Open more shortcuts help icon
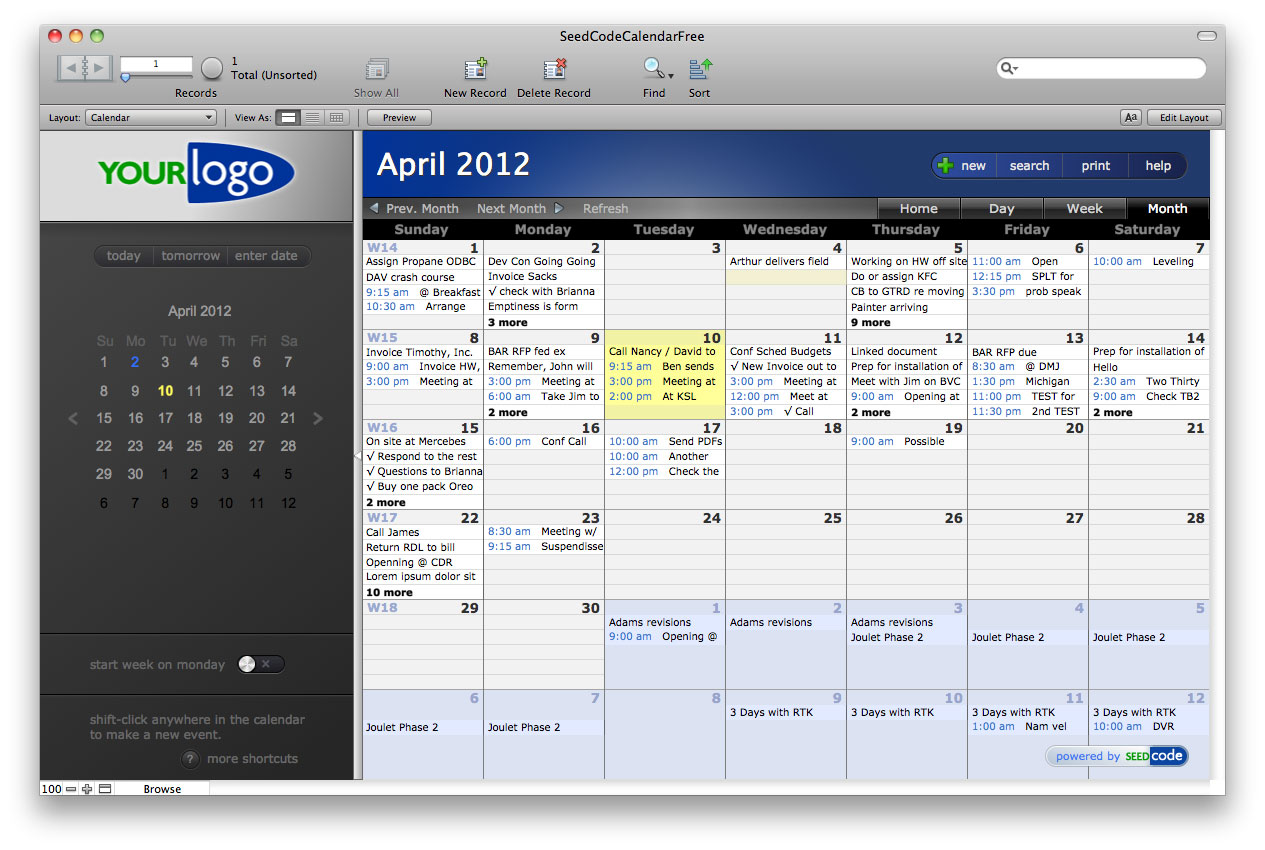Viewport: 1265px width, 850px height. [x=190, y=759]
